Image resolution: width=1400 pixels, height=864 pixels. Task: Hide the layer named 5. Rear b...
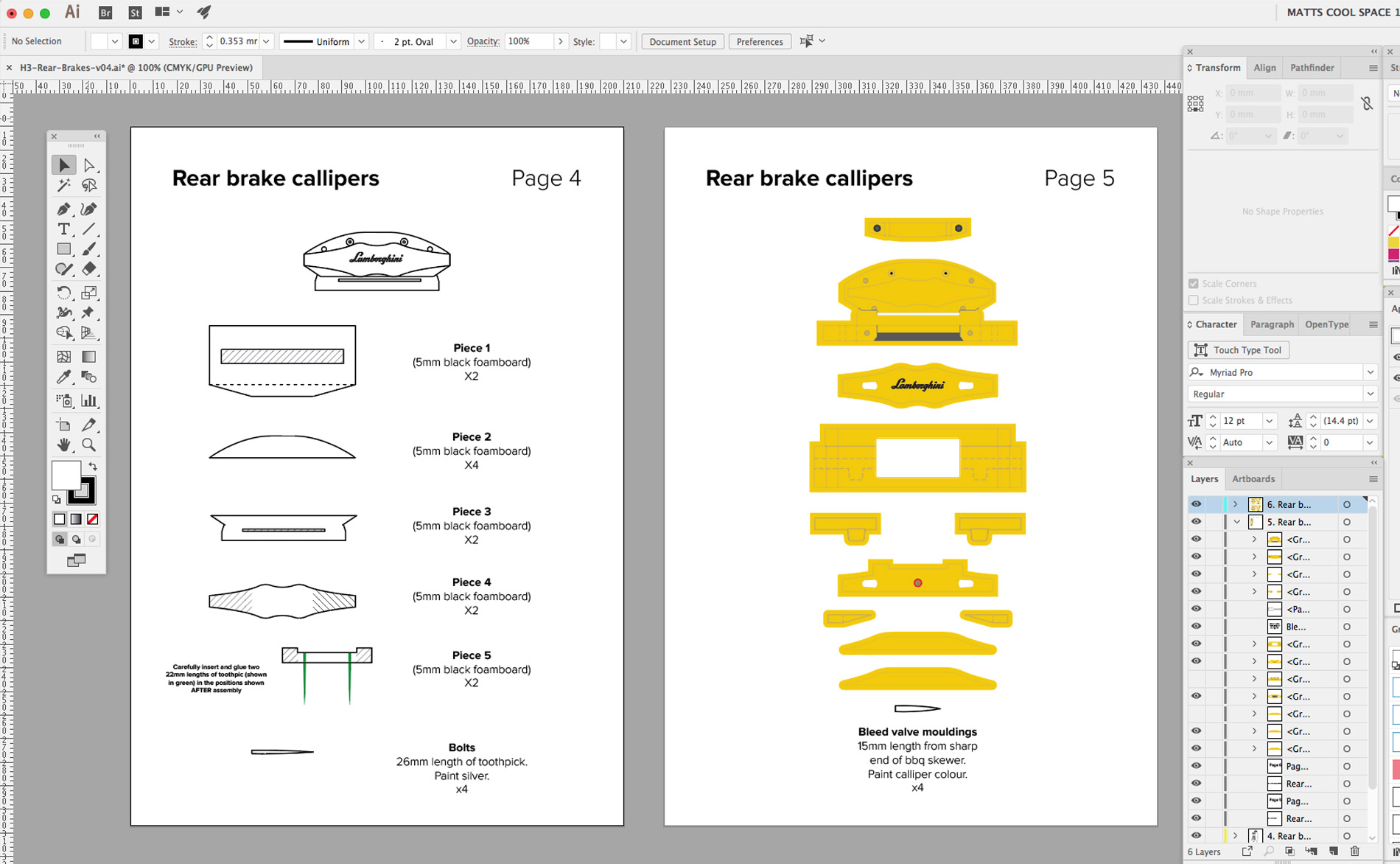pos(1196,521)
